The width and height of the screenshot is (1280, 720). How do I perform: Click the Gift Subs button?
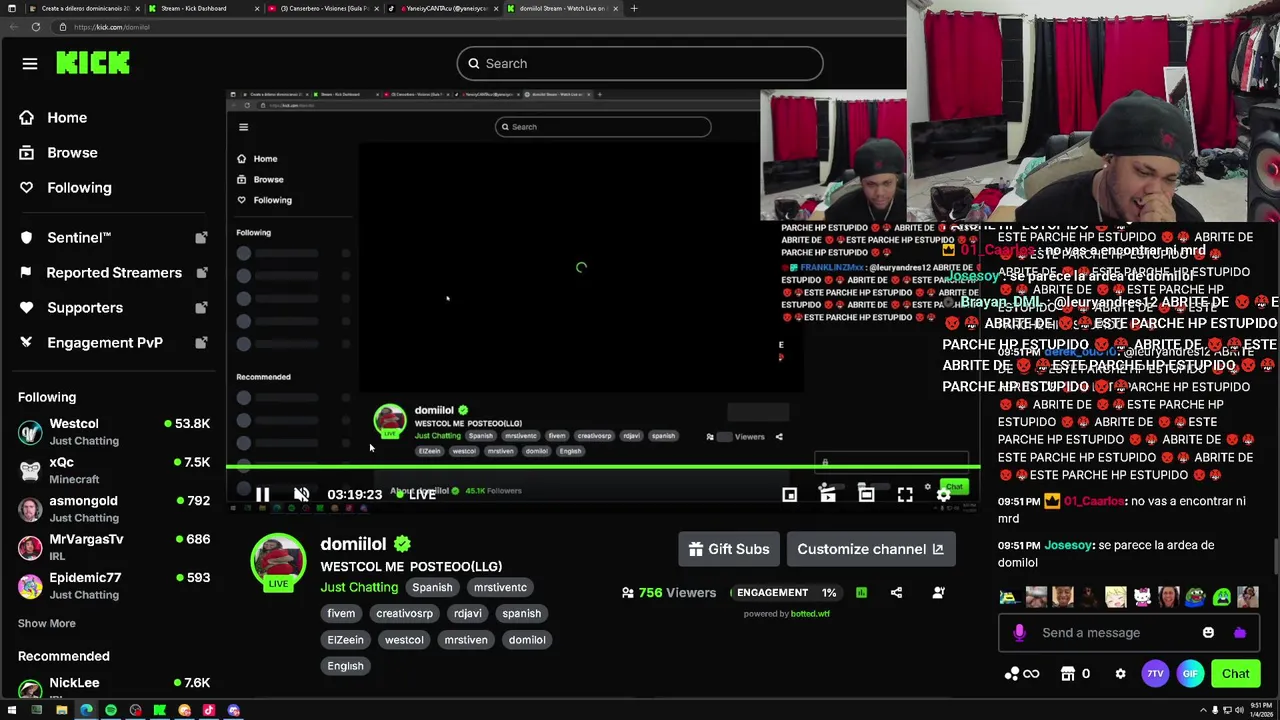pos(729,549)
